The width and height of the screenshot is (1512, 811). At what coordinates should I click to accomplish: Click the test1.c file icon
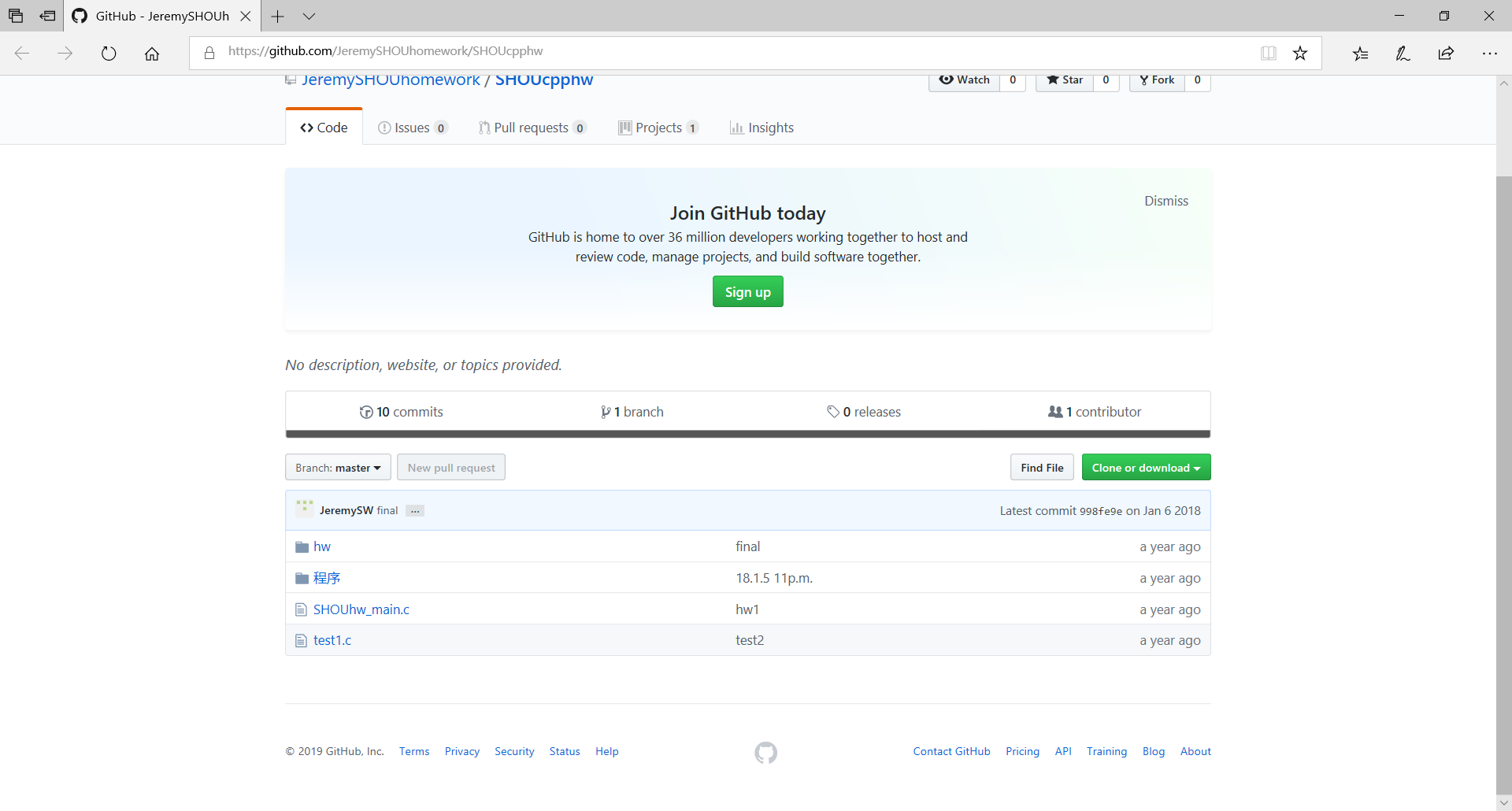(x=301, y=640)
